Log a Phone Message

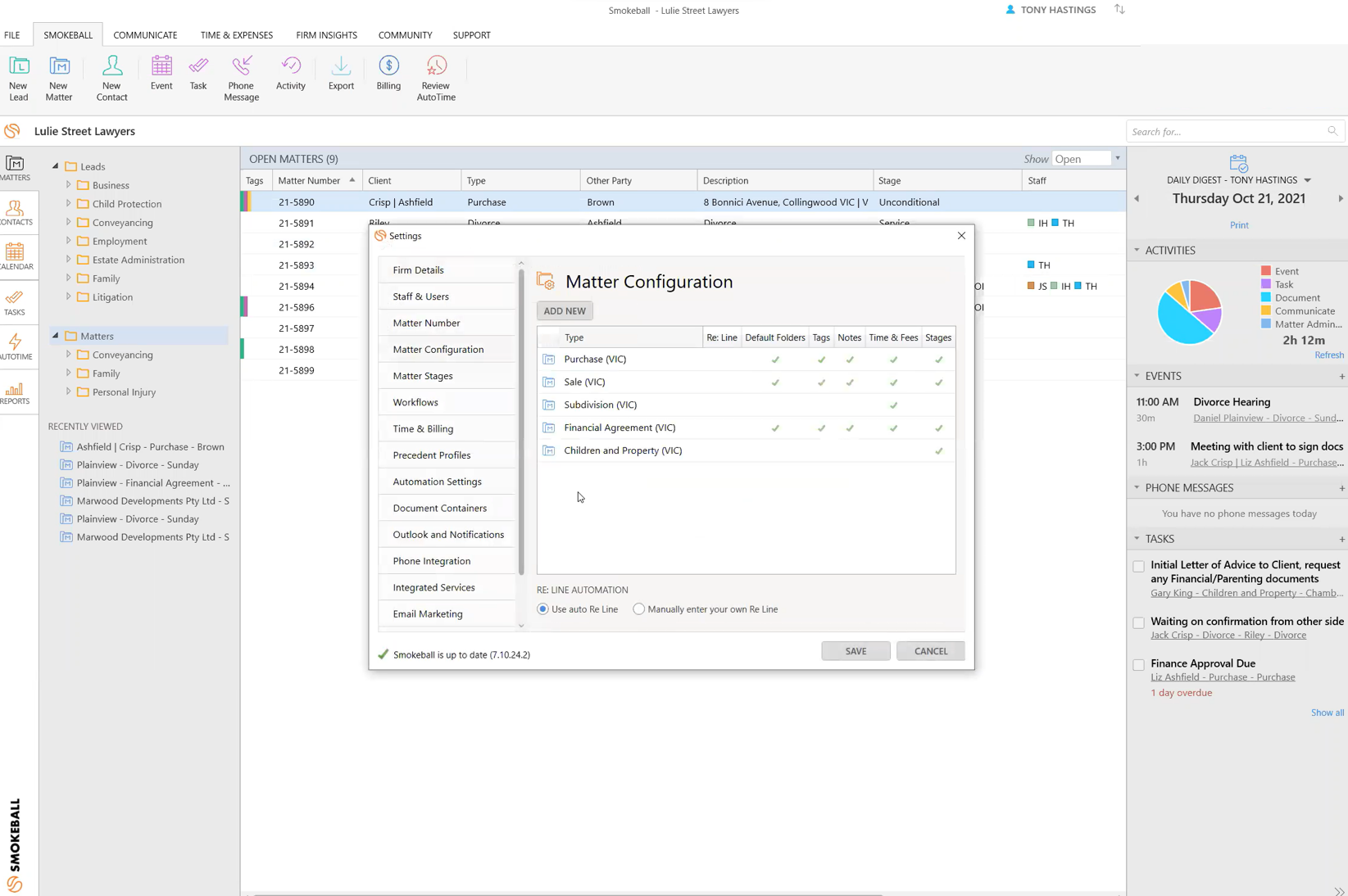coord(241,78)
